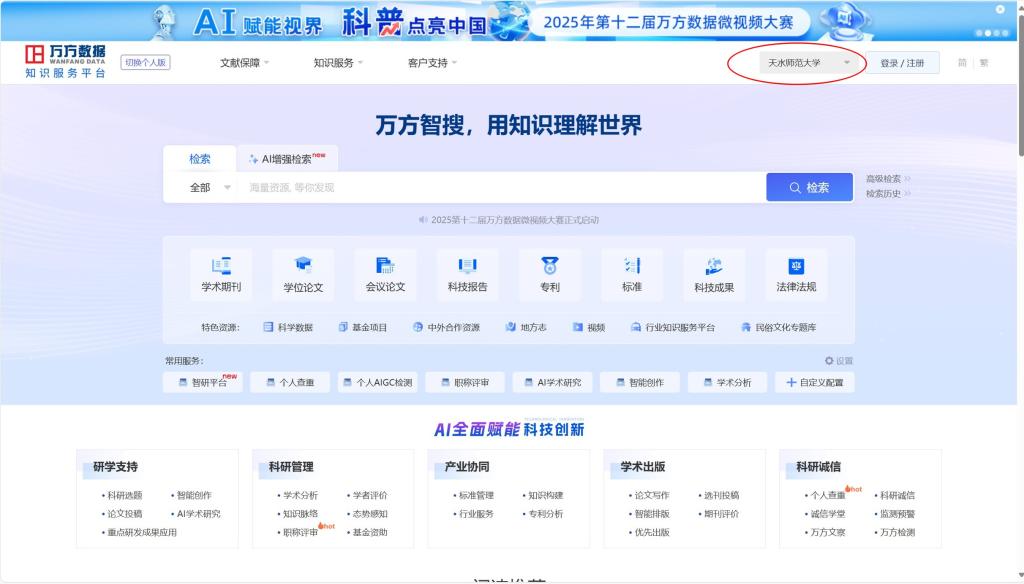This screenshot has width=1024, height=584.
Task: Open 中外合作资源 under 特色资源
Action: click(447, 327)
